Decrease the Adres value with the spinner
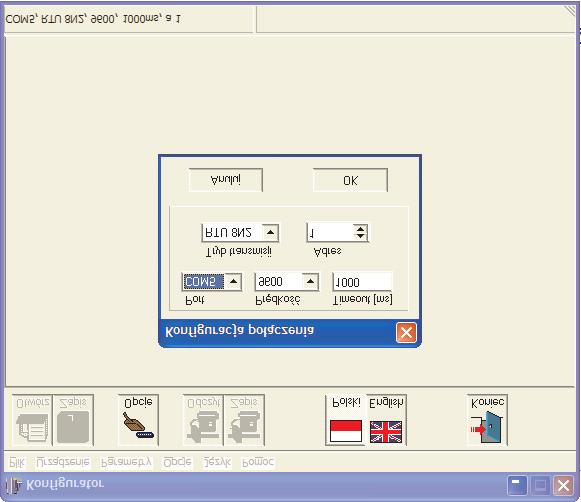 (x=360, y=229)
